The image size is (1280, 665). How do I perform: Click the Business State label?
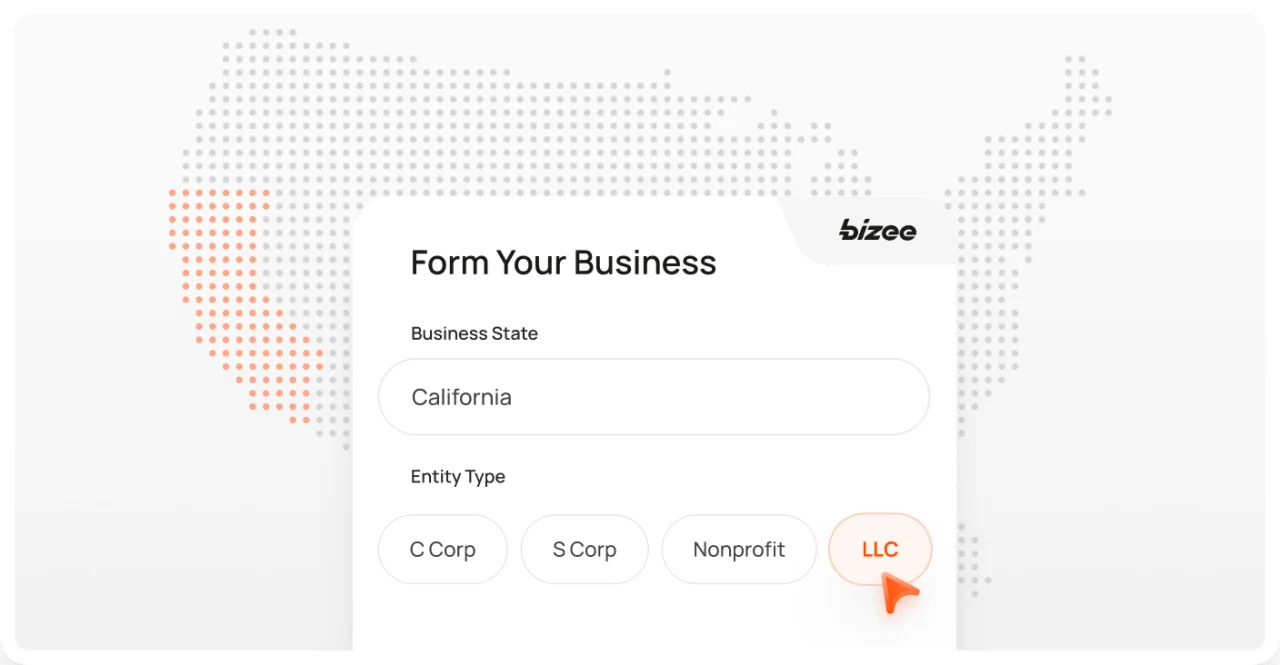[474, 333]
